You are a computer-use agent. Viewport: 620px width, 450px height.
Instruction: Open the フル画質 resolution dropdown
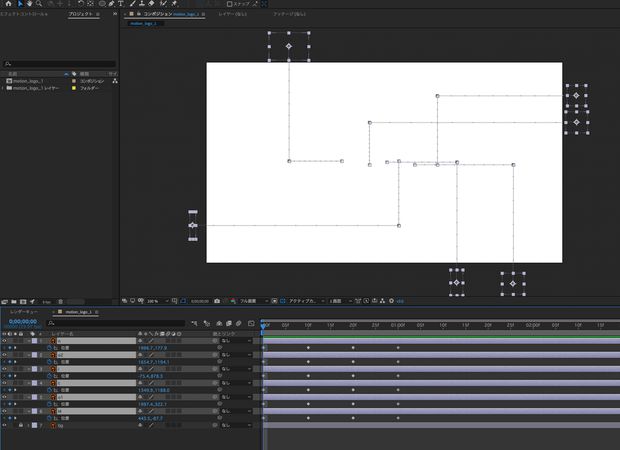click(253, 301)
